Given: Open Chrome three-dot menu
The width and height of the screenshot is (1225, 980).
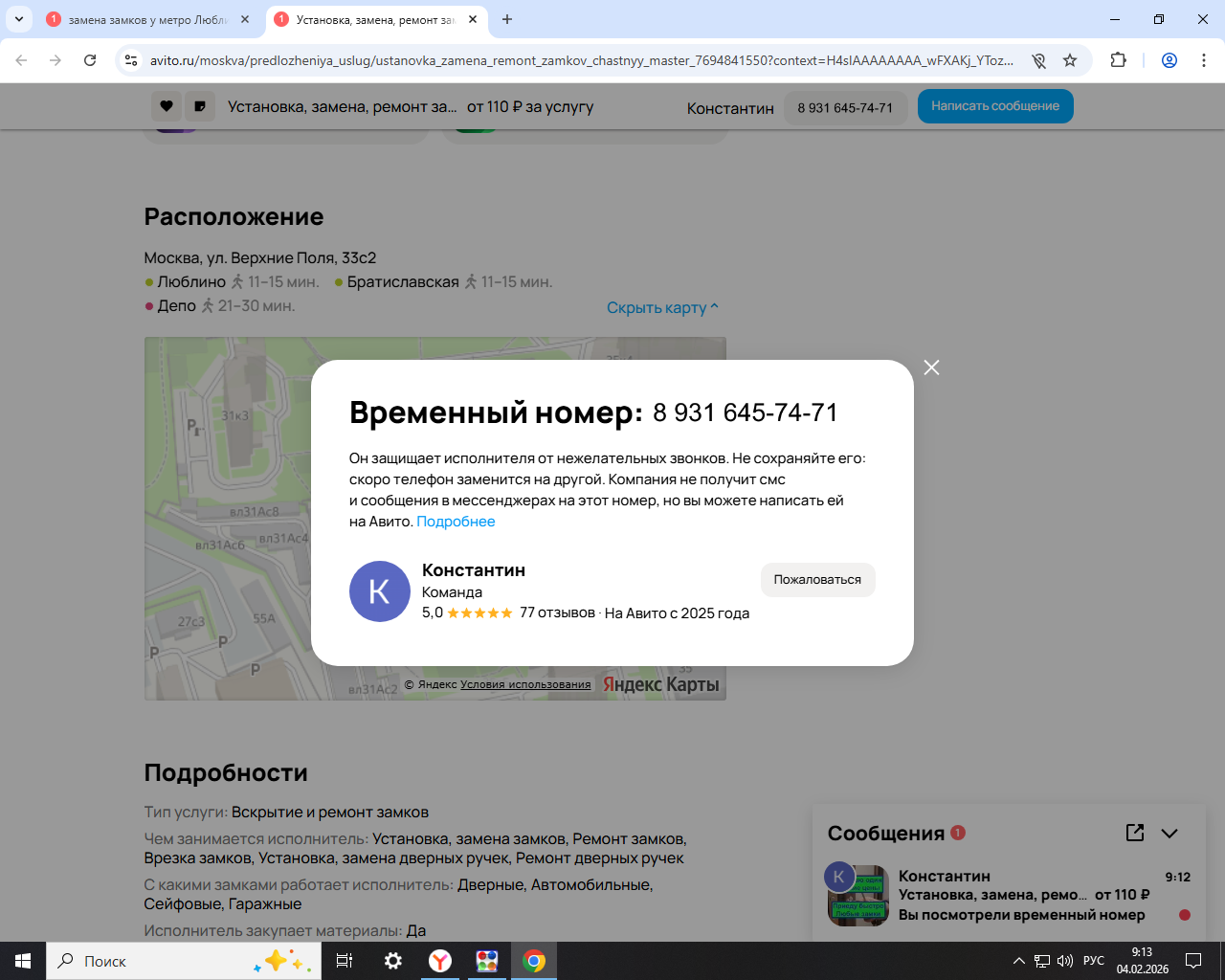Looking at the screenshot, I should [x=1204, y=60].
